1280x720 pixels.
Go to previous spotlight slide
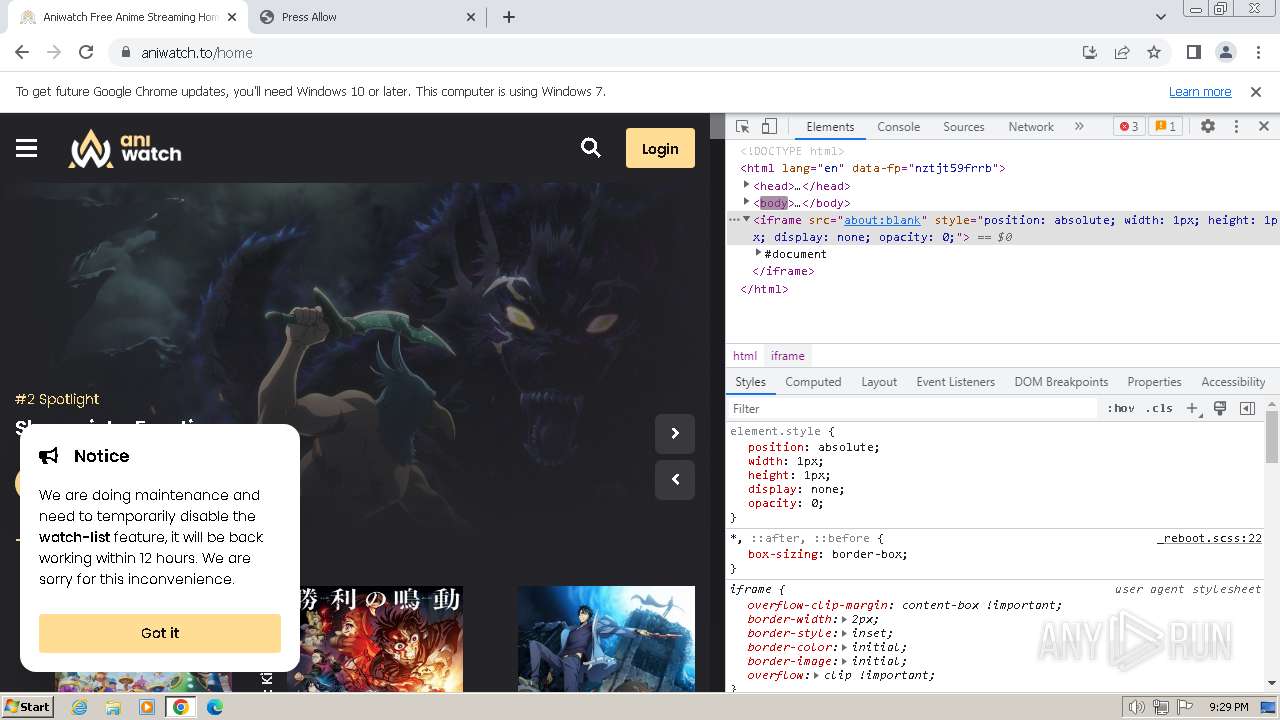pos(675,479)
